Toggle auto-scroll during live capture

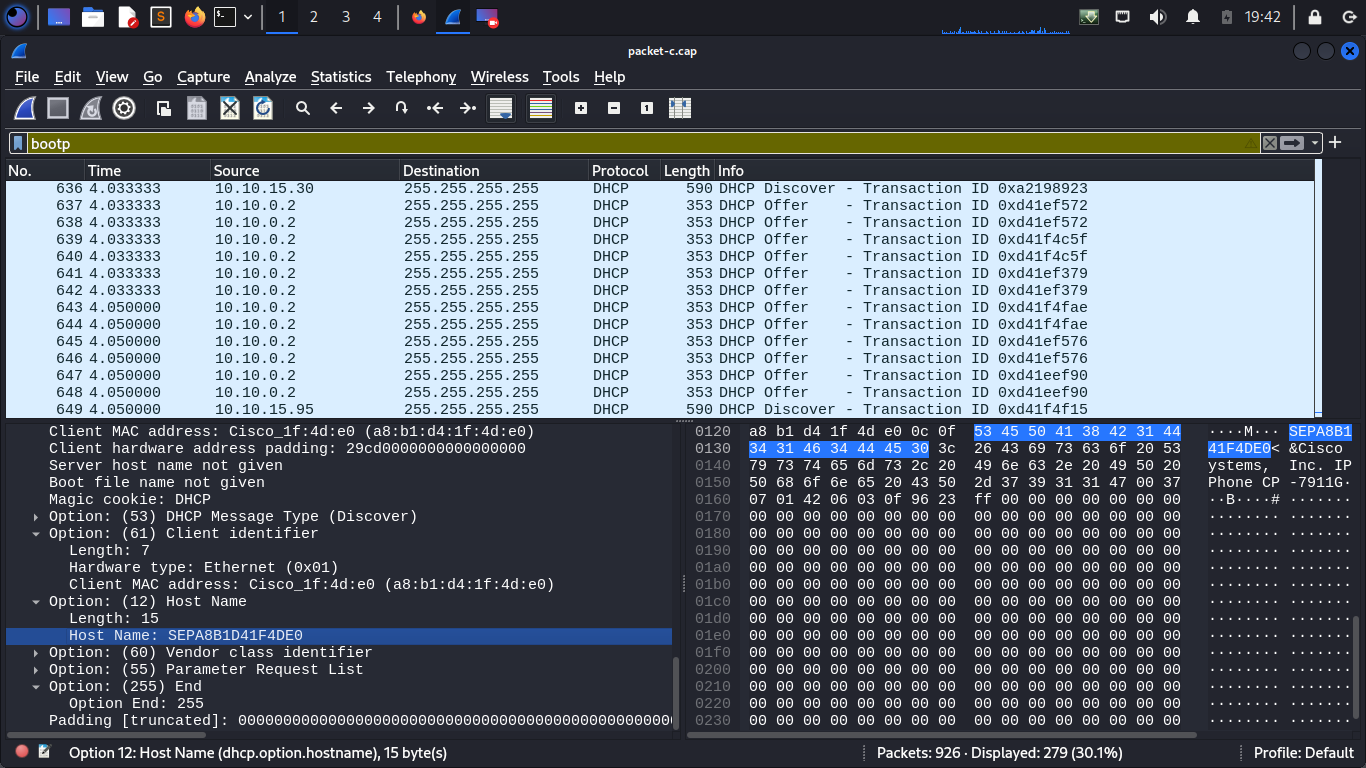pyautogui.click(x=501, y=108)
